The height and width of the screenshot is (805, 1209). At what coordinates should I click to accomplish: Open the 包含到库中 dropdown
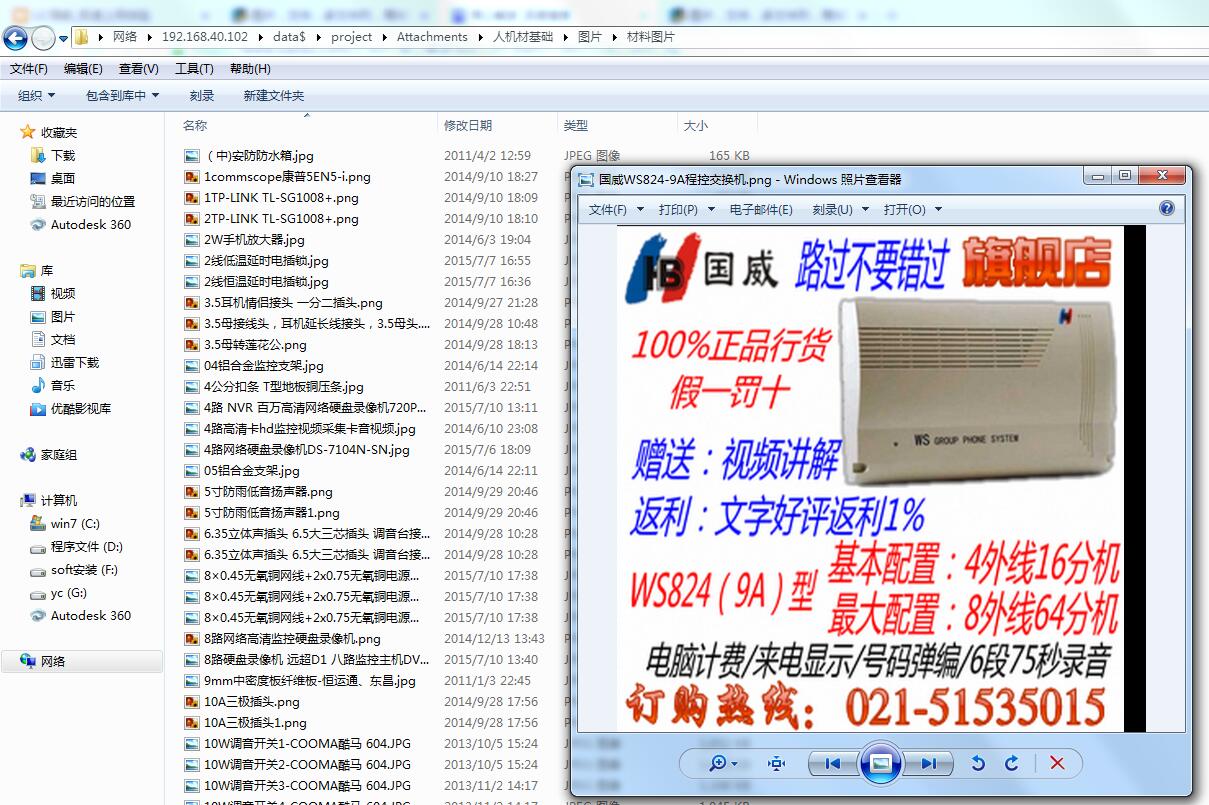coord(122,95)
